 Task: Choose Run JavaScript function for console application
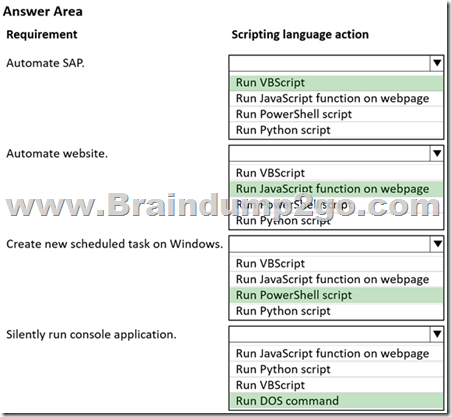click(336, 354)
